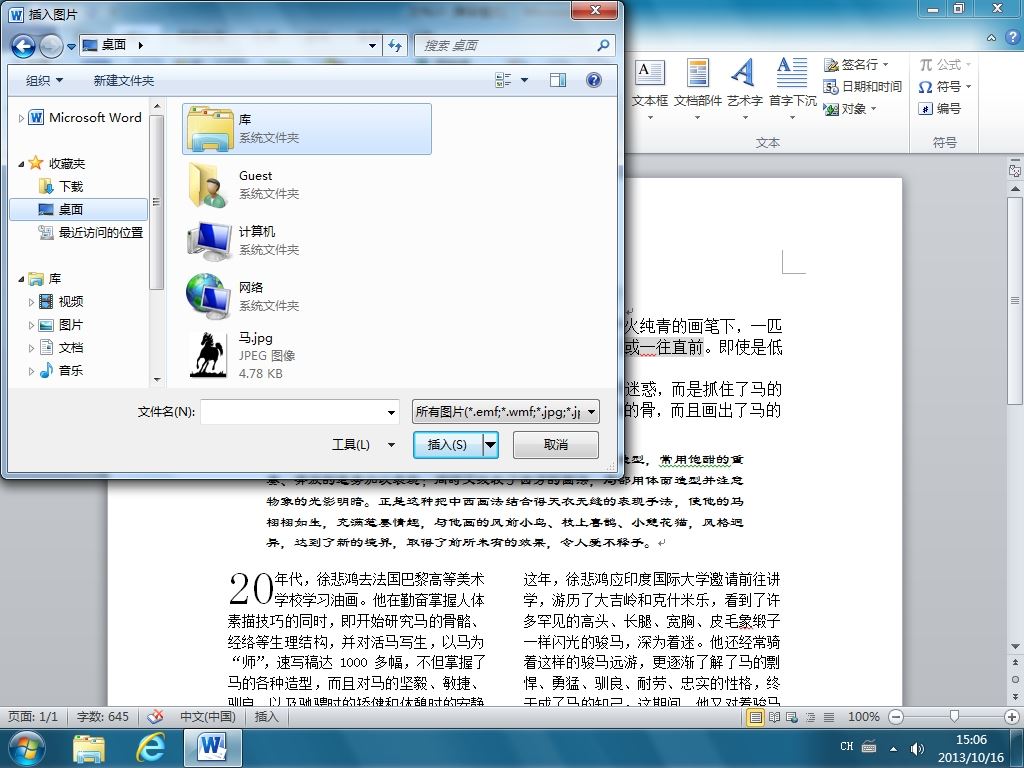
Task: Click the search magnifier icon
Action: pyautogui.click(x=603, y=45)
